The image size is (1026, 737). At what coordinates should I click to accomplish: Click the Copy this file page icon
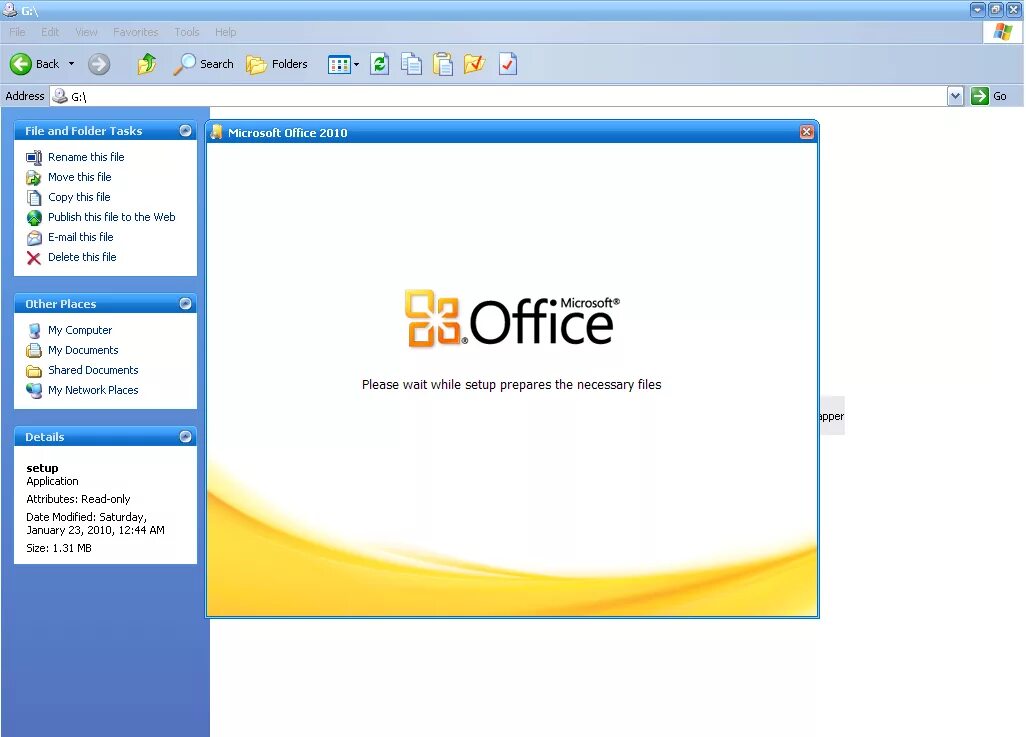tap(34, 198)
